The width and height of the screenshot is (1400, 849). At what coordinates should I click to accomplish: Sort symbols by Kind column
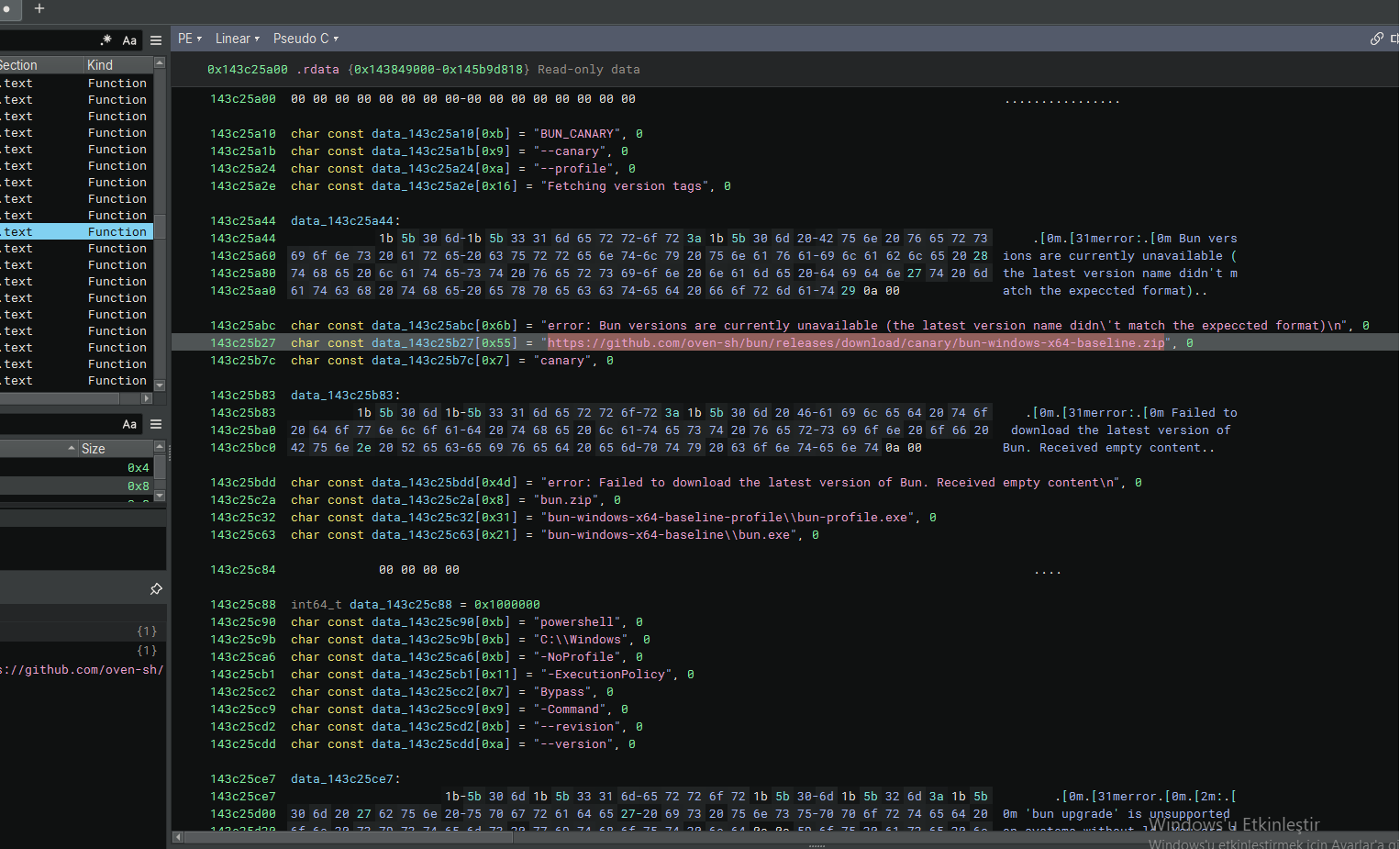pos(118,65)
